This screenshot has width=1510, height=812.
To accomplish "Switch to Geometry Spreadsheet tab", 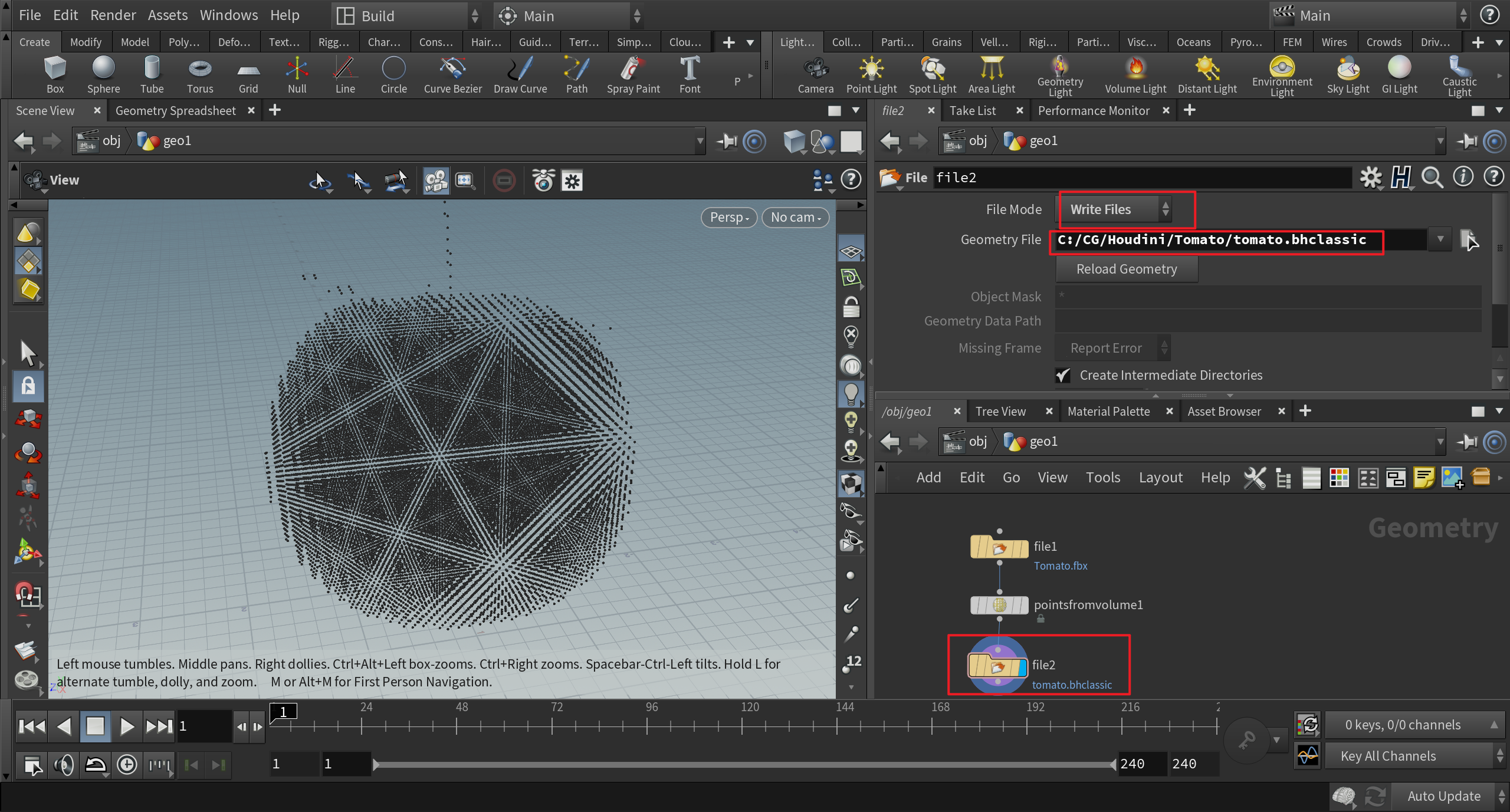I will click(175, 111).
